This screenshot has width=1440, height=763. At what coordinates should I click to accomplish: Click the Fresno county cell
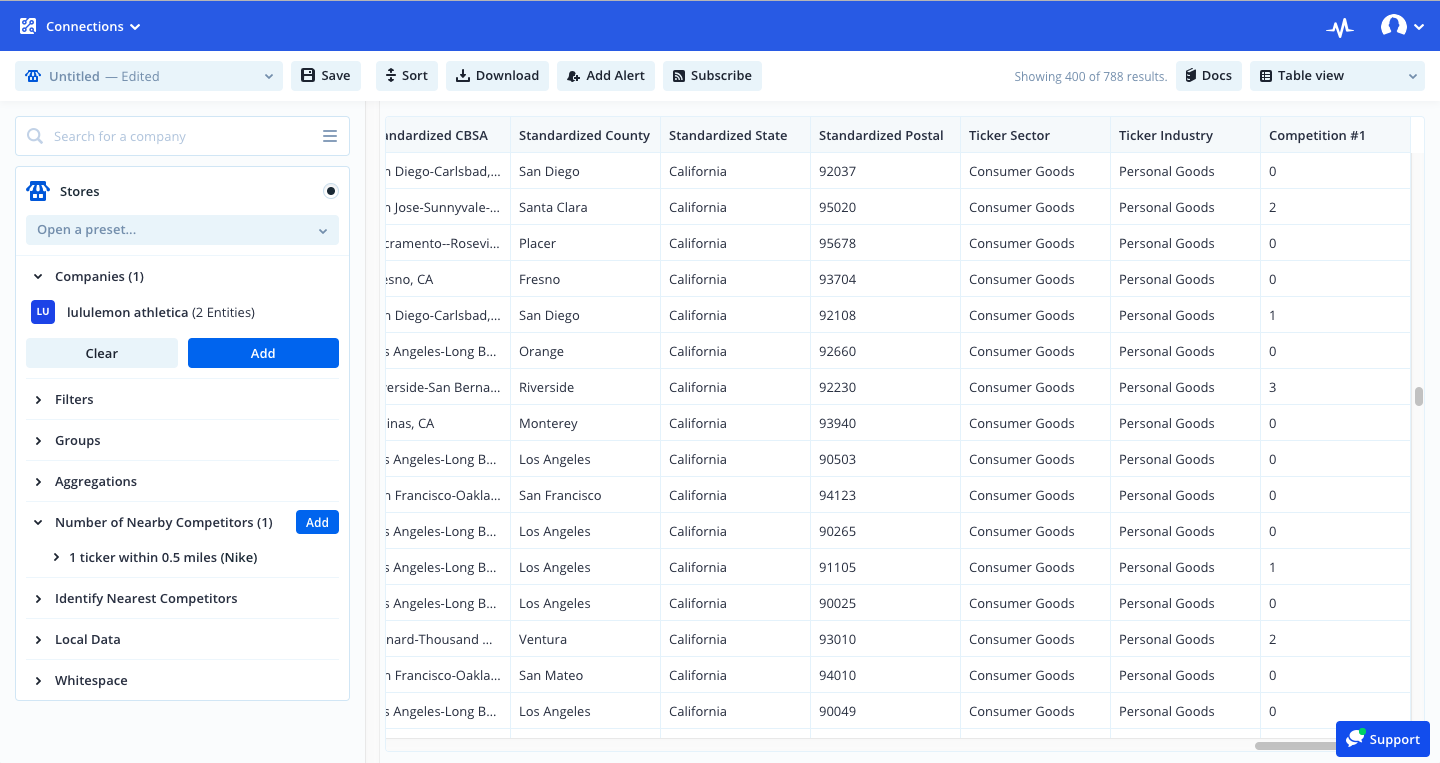point(585,279)
